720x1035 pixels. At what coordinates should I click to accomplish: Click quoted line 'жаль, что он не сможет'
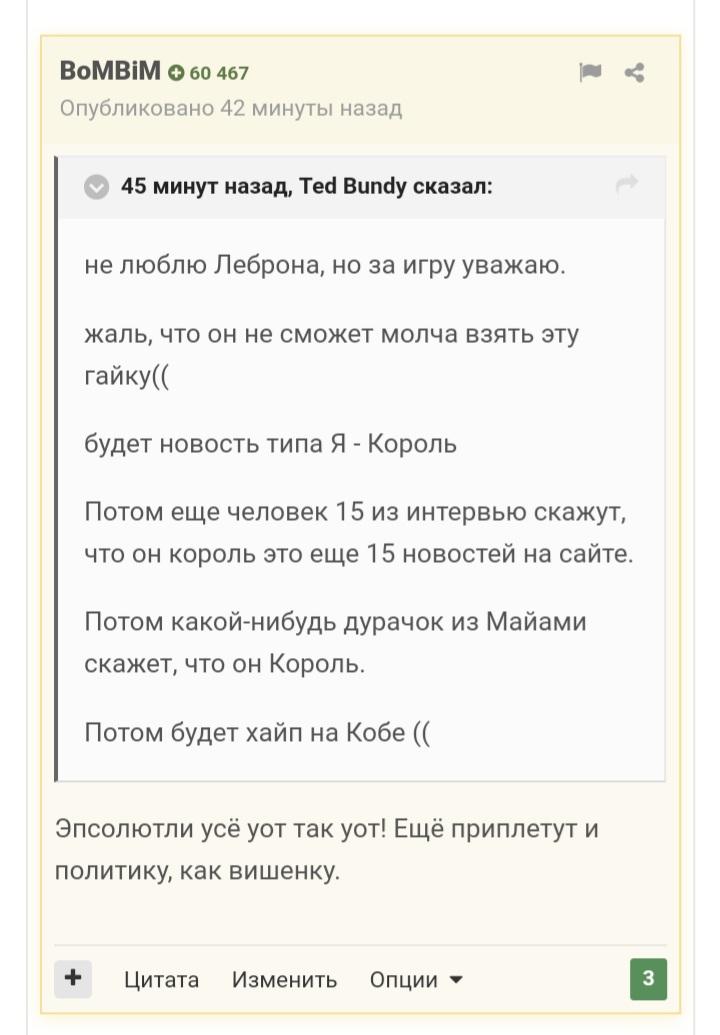coord(331,354)
